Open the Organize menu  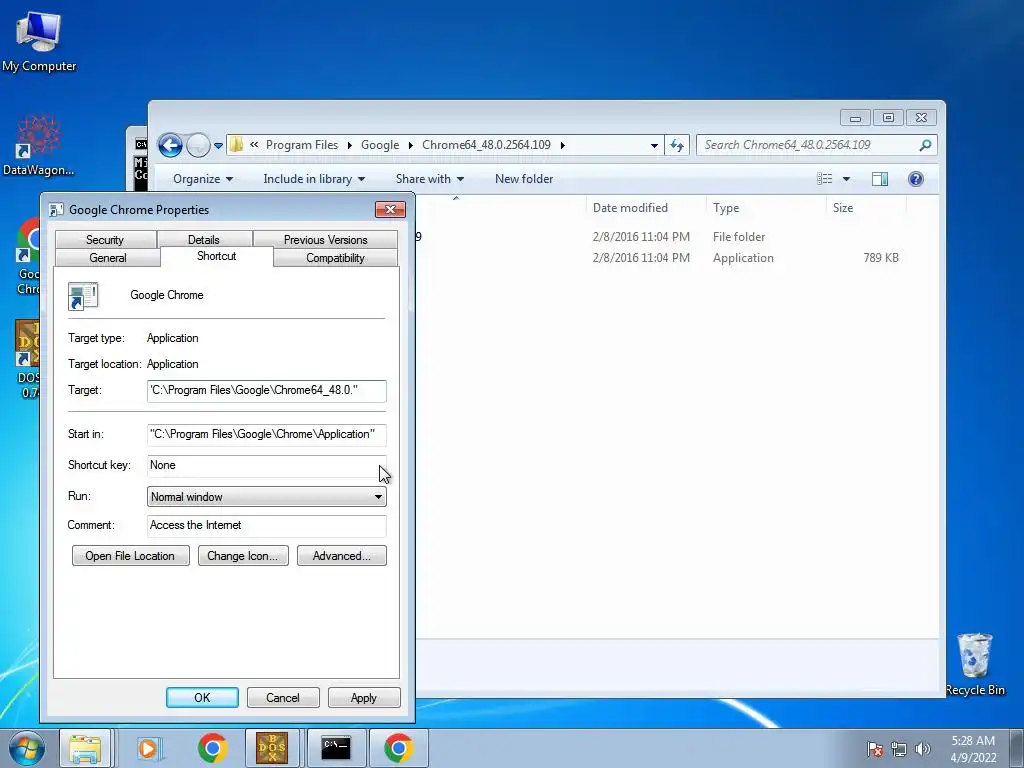point(202,179)
